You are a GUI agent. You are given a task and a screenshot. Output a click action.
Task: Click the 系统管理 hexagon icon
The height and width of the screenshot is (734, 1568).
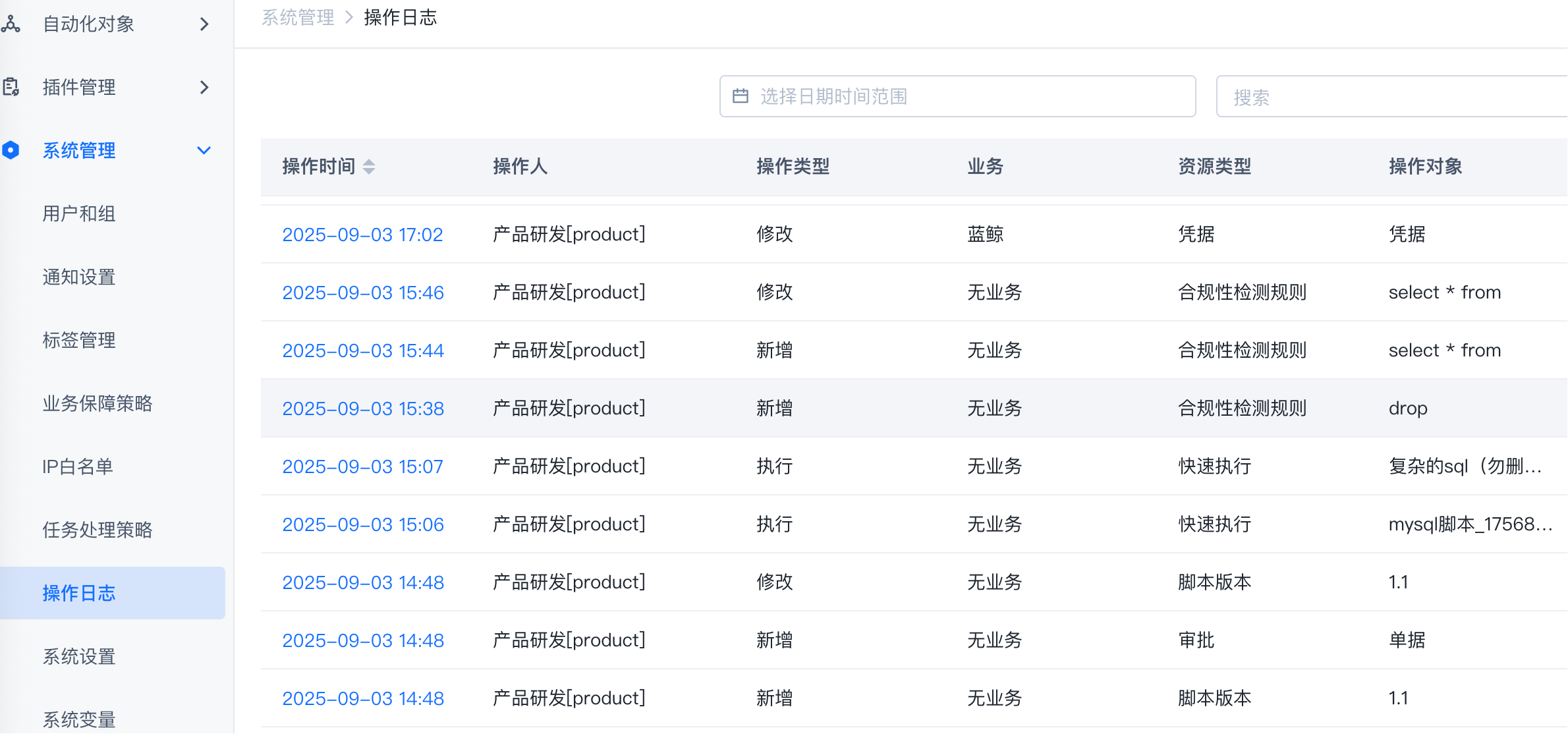tap(11, 150)
